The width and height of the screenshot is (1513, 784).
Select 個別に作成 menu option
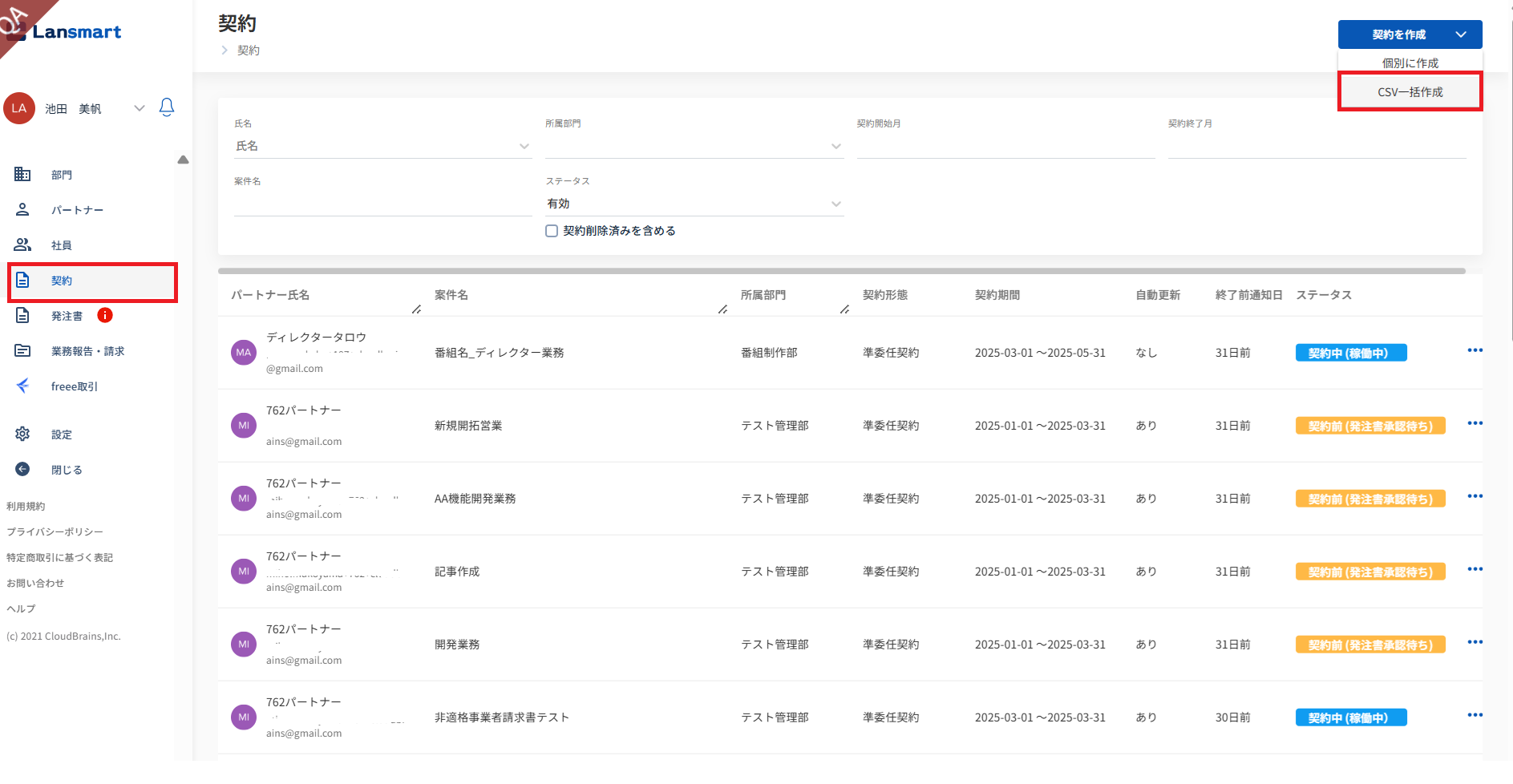coord(1410,63)
